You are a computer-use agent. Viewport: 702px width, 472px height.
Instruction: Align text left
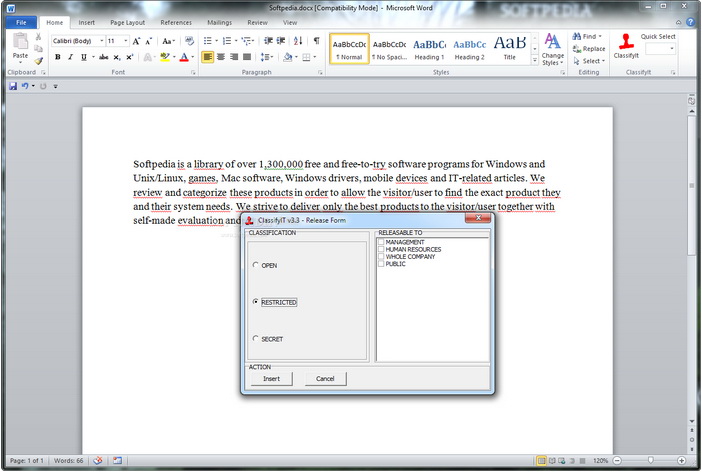pyautogui.click(x=207, y=57)
